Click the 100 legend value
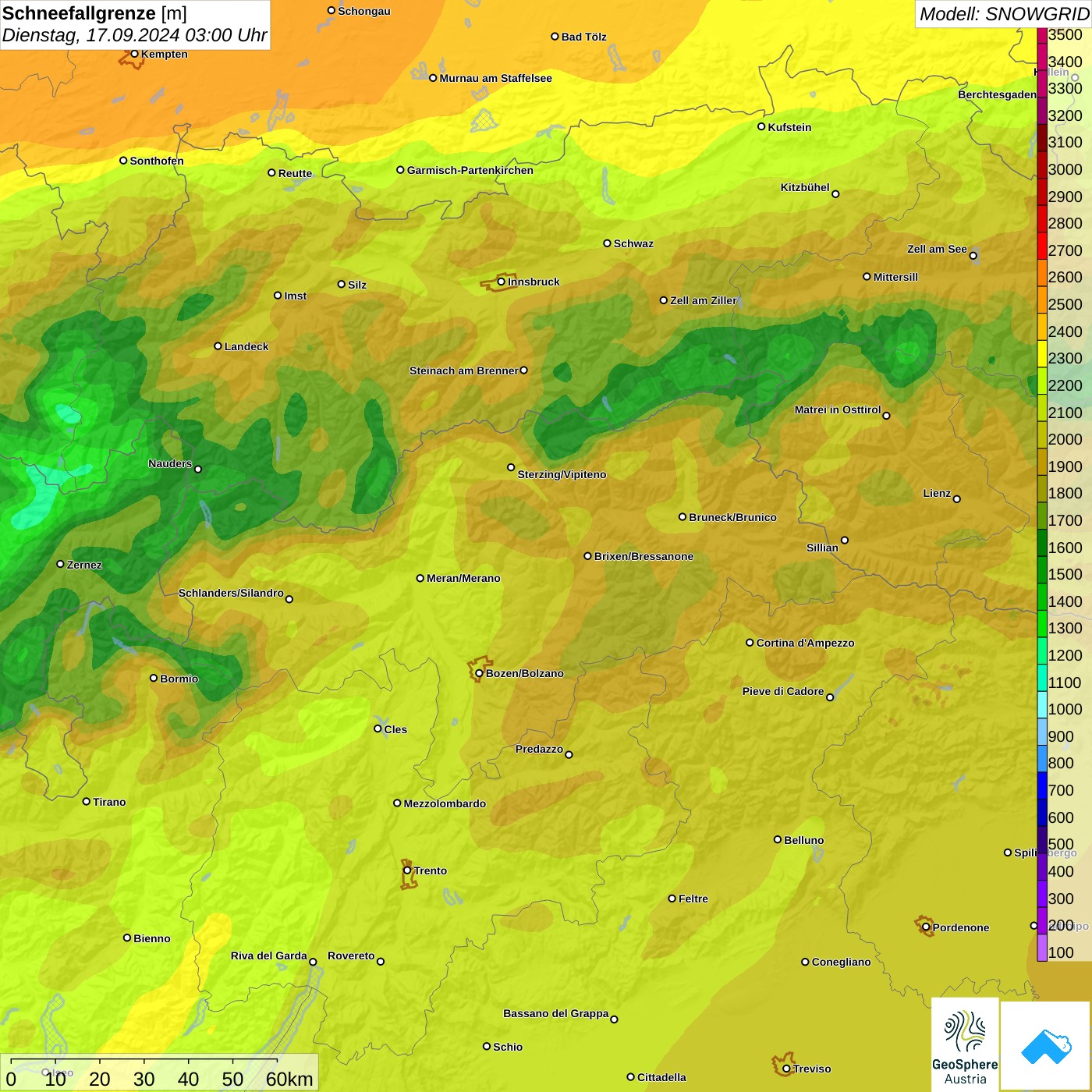Screen dimensions: 1092x1092 (1062, 952)
